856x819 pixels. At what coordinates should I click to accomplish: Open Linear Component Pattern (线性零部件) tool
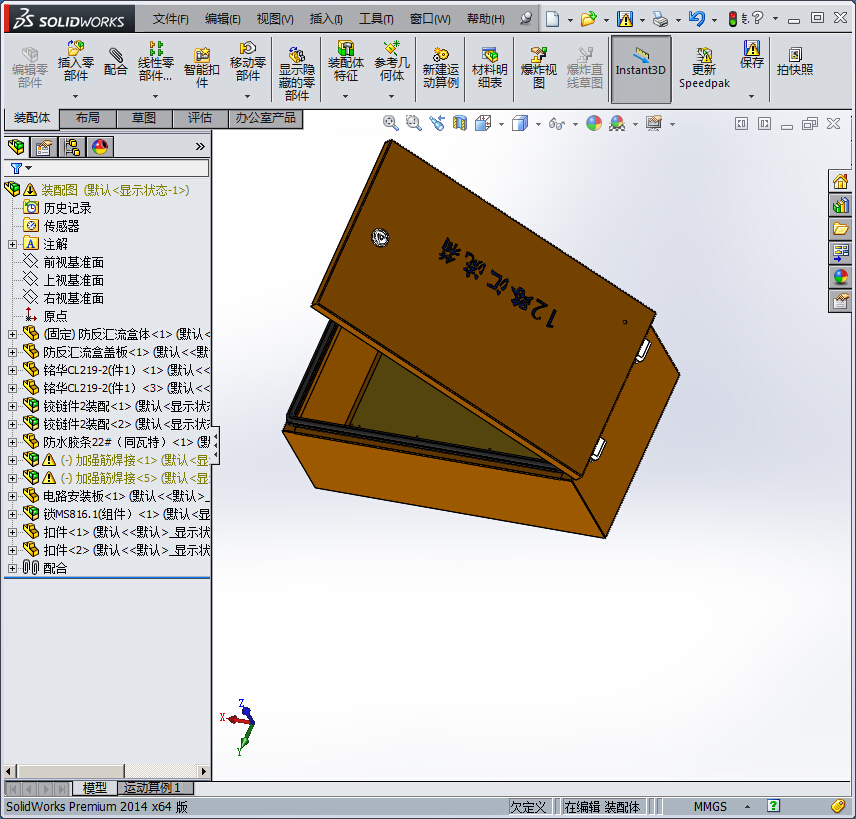[156, 61]
